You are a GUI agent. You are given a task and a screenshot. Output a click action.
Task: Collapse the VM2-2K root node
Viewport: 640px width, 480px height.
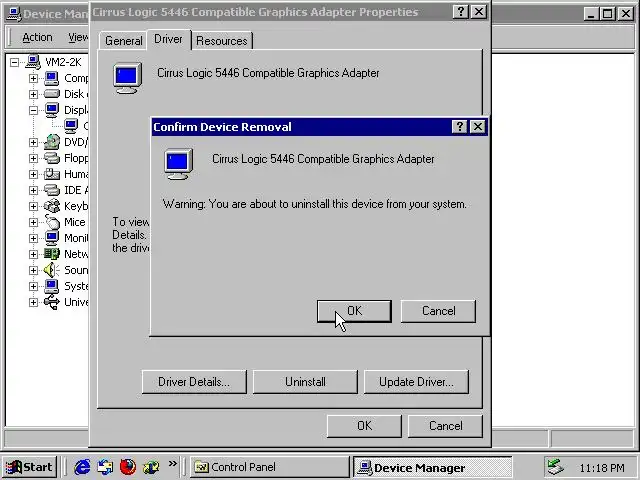[x=15, y=62]
